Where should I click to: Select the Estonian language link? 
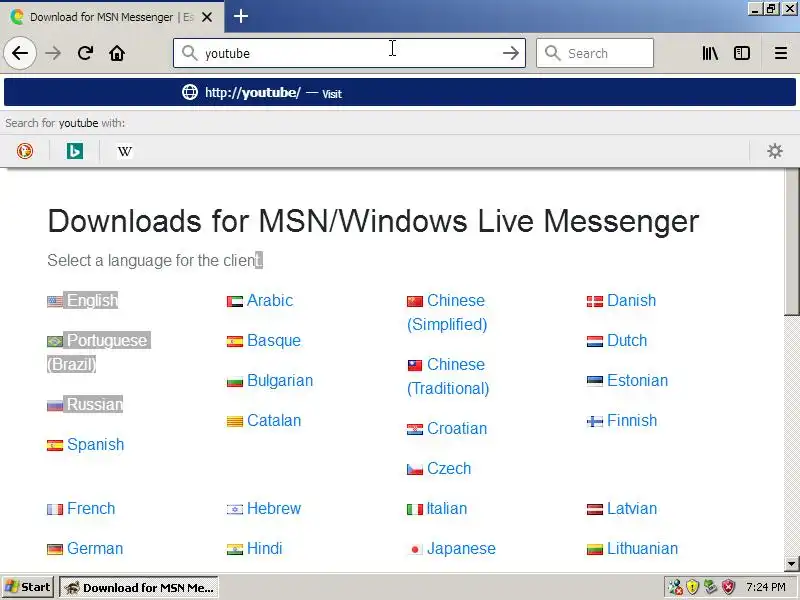coord(637,381)
